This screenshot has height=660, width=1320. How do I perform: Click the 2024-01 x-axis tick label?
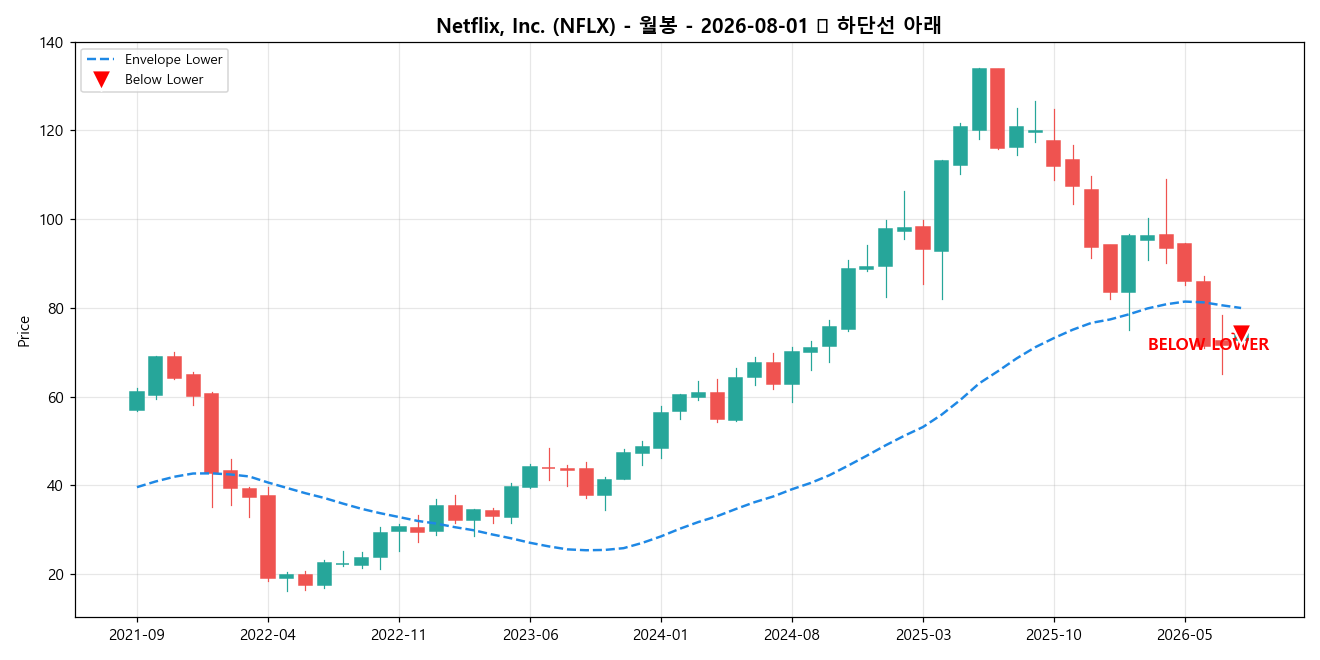pos(661,634)
